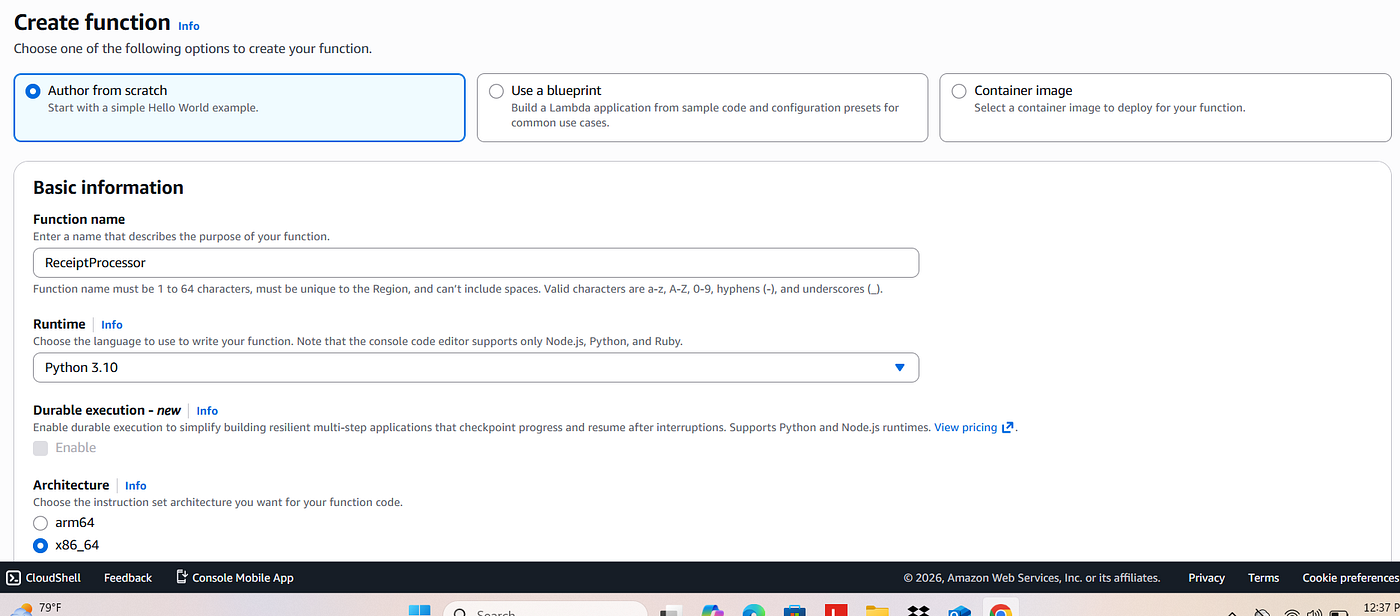
Task: Open the Runtime Info link
Action: click(x=112, y=325)
